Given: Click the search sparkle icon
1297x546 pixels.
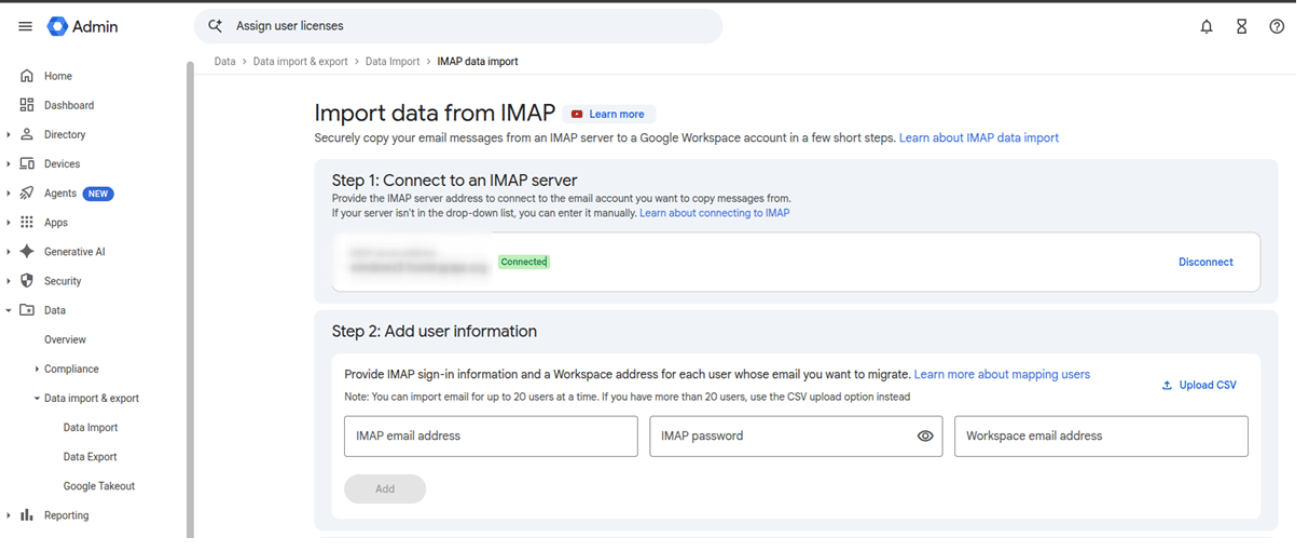Looking at the screenshot, I should (214, 26).
